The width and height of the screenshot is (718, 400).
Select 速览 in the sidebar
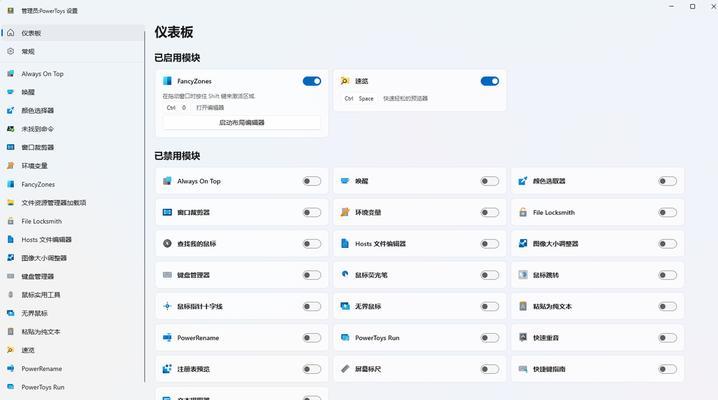pos(72,350)
